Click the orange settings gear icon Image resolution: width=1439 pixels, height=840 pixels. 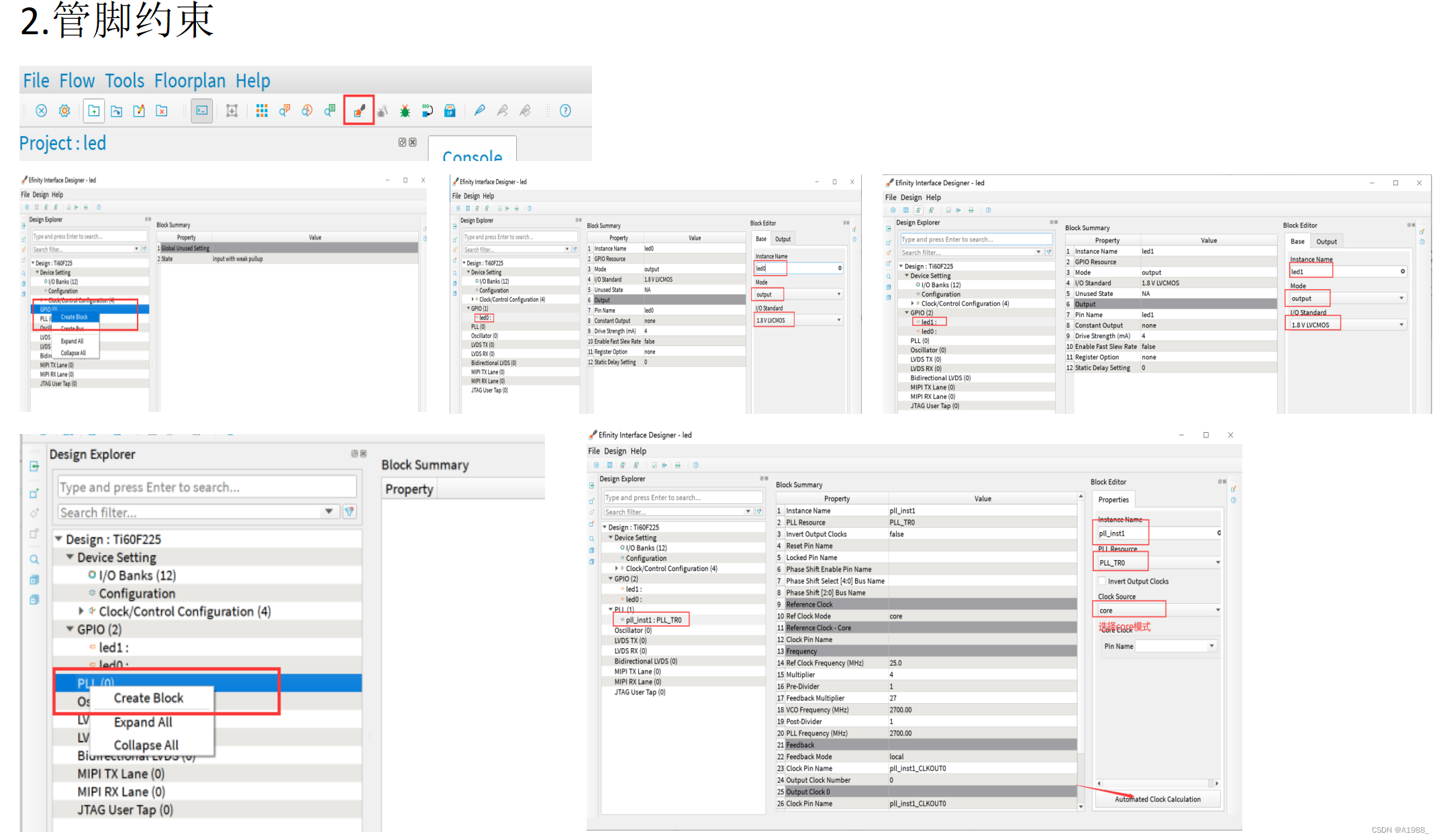64,111
